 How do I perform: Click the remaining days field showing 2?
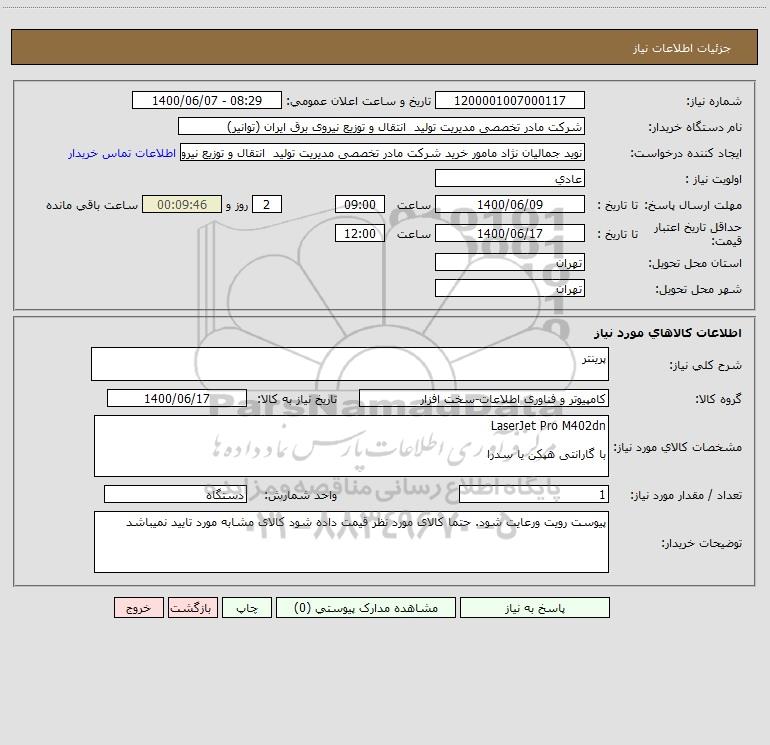[x=267, y=204]
